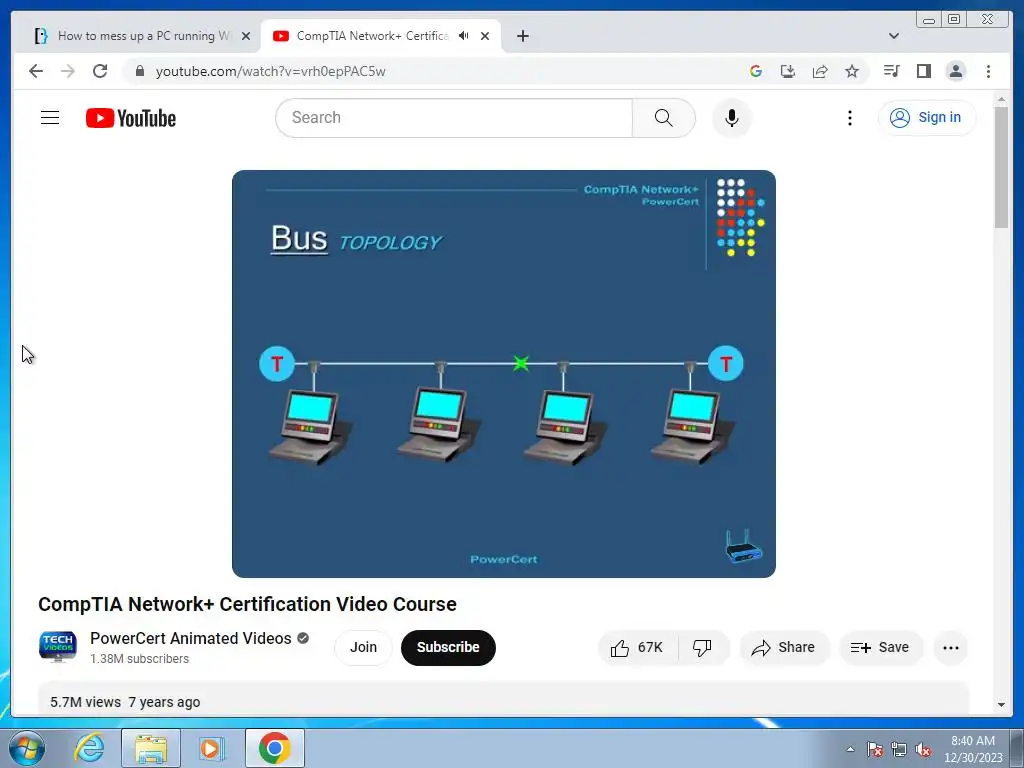Click the Join button
This screenshot has width=1024, height=768.
[363, 647]
